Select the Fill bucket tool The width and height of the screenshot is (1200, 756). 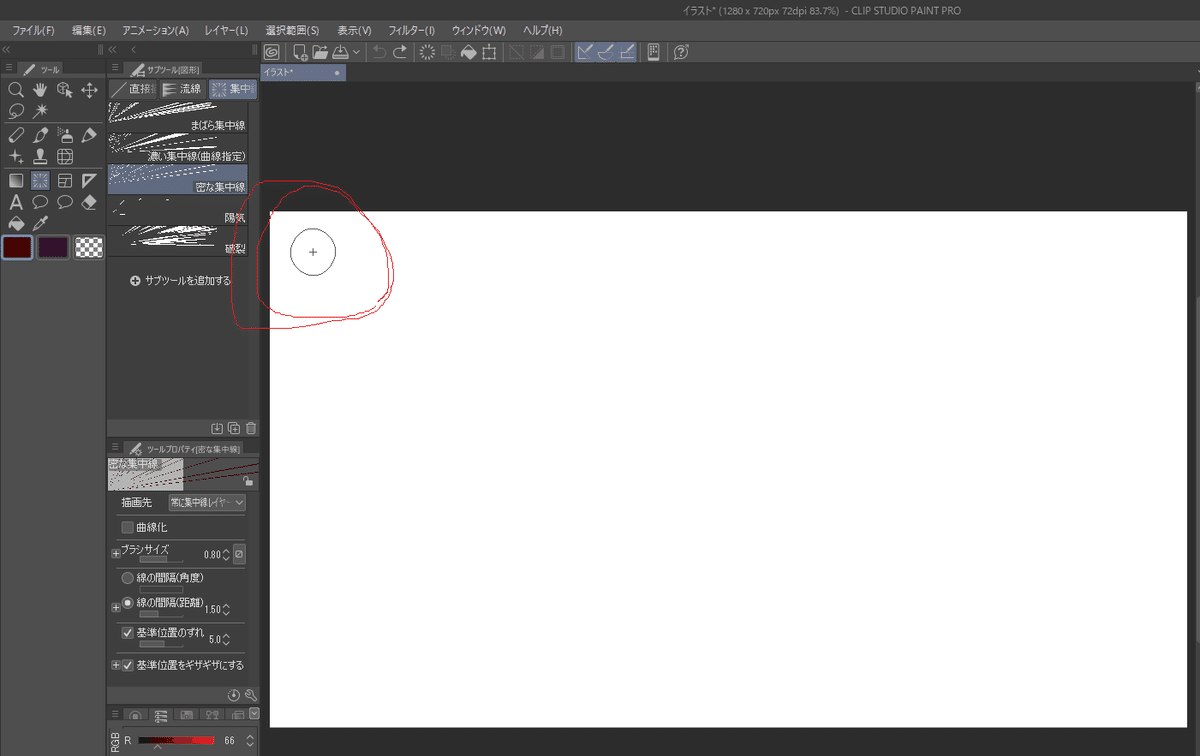click(16, 223)
